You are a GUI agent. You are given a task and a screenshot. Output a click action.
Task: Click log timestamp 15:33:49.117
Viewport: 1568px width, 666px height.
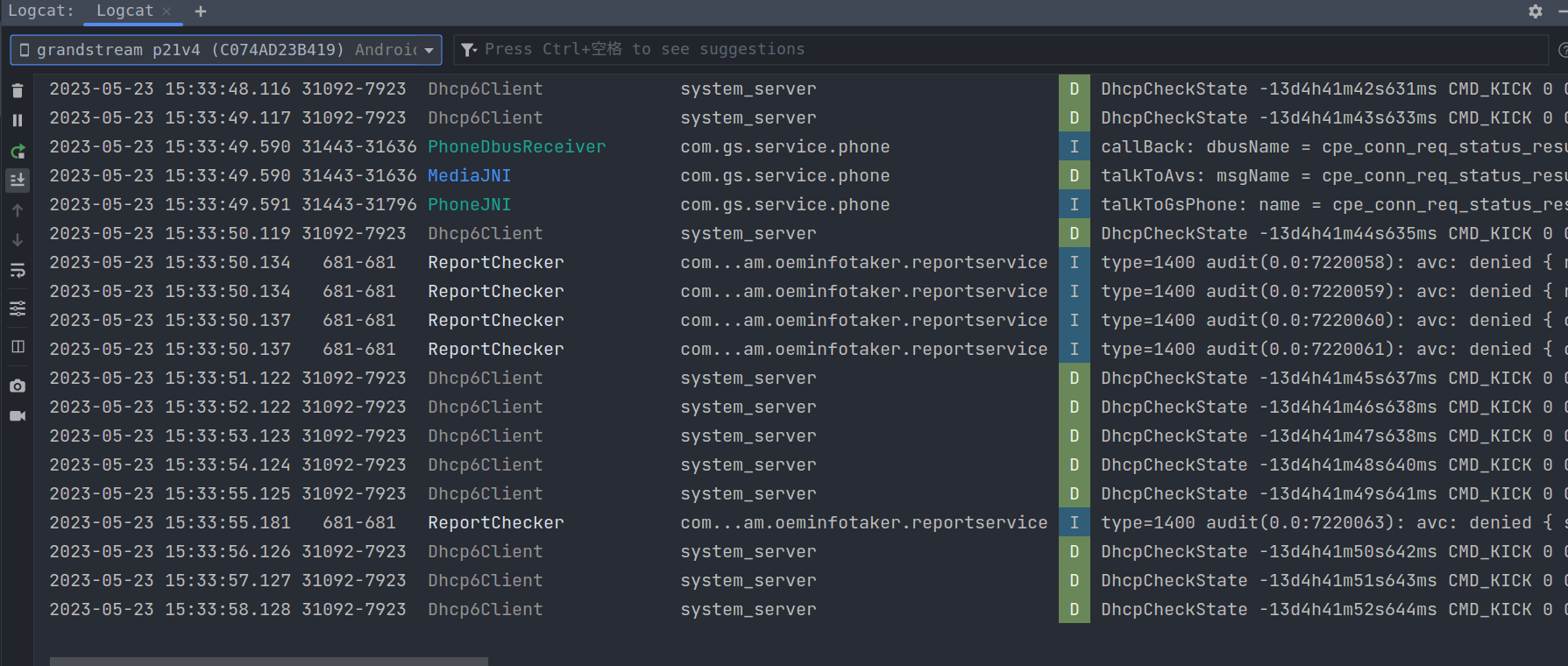pyautogui.click(x=228, y=117)
